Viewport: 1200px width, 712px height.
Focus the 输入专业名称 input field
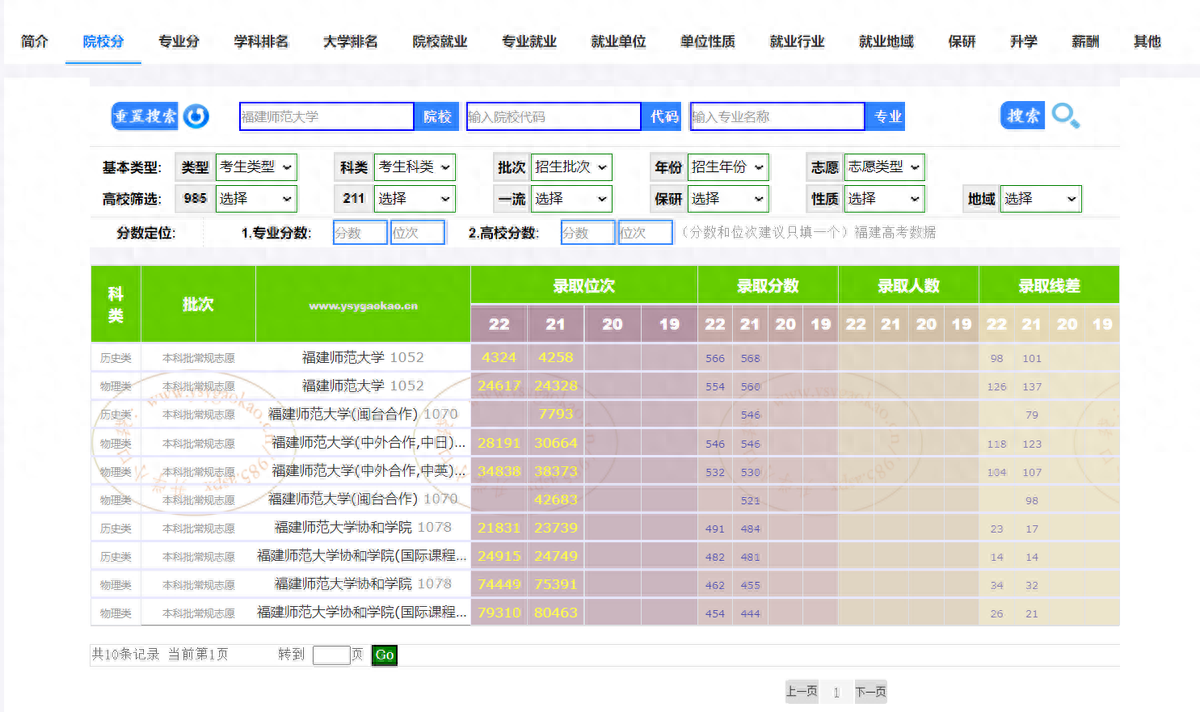pyautogui.click(x=777, y=117)
